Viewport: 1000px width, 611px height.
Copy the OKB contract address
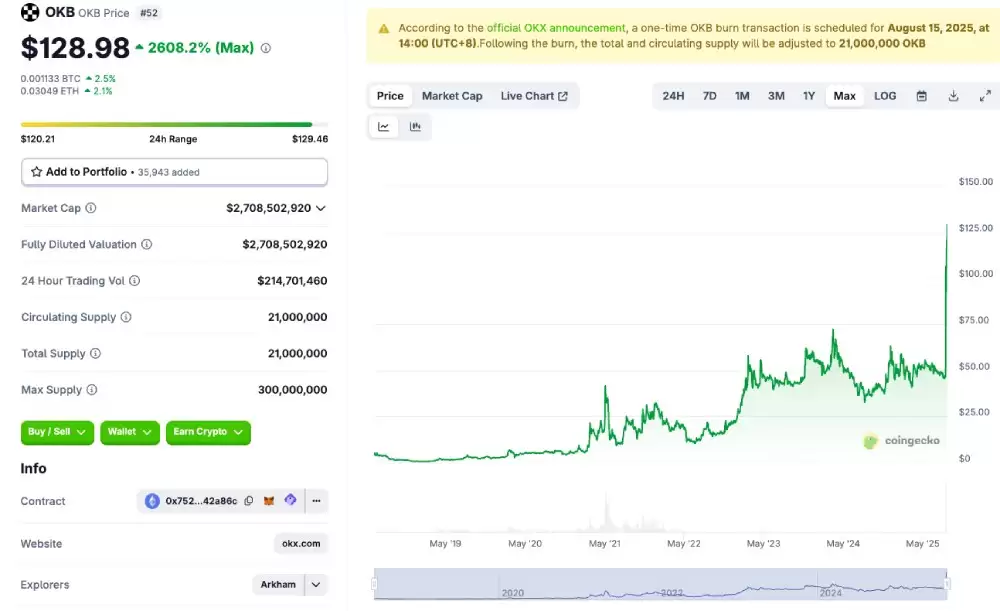click(x=249, y=501)
